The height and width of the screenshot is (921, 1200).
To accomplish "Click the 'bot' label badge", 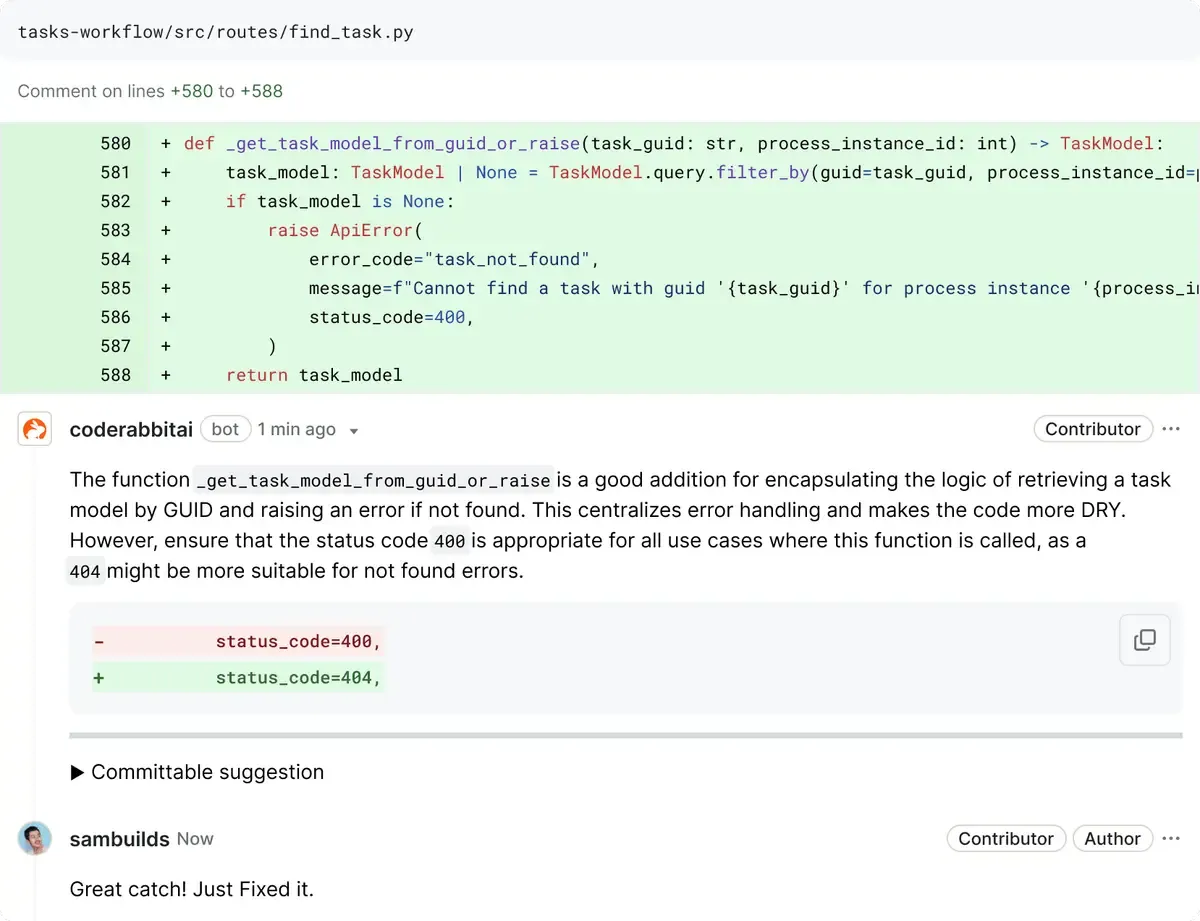I will pyautogui.click(x=225, y=429).
